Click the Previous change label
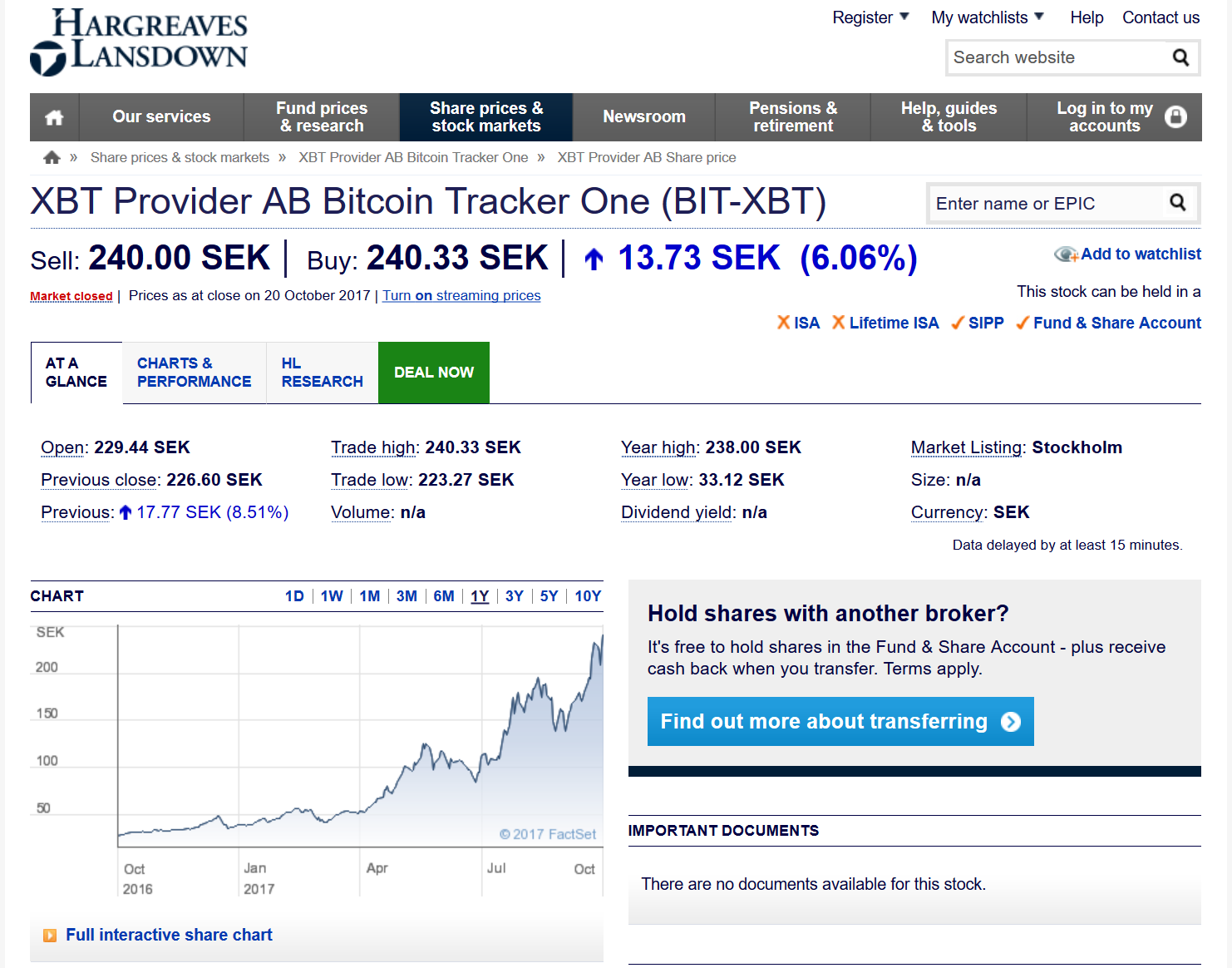Image resolution: width=1232 pixels, height=968 pixels. click(x=77, y=512)
